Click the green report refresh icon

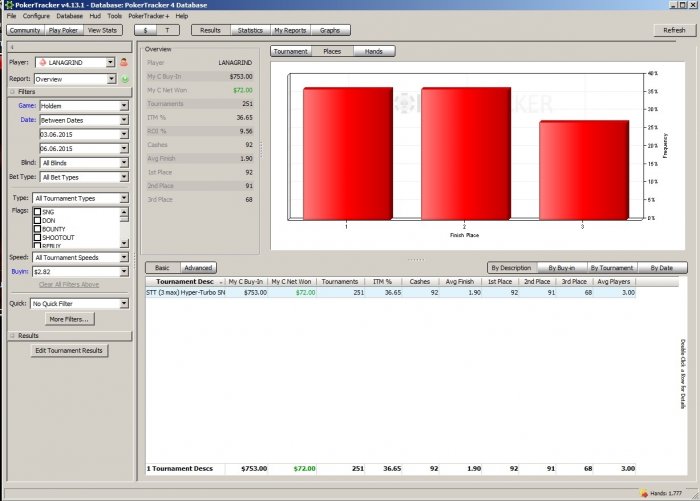125,79
